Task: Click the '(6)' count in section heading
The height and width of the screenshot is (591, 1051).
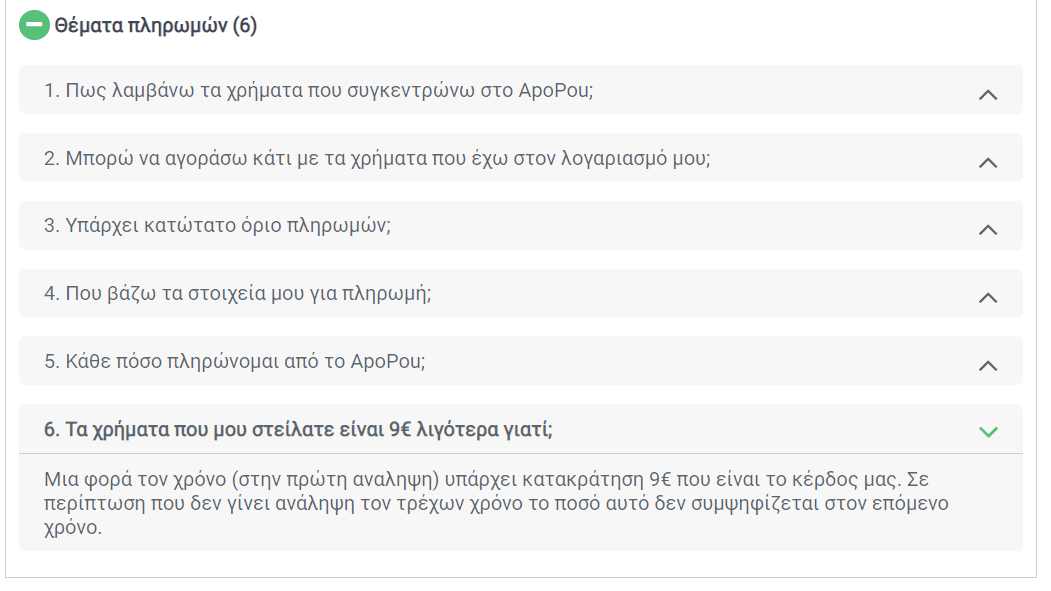Action: click(x=245, y=25)
